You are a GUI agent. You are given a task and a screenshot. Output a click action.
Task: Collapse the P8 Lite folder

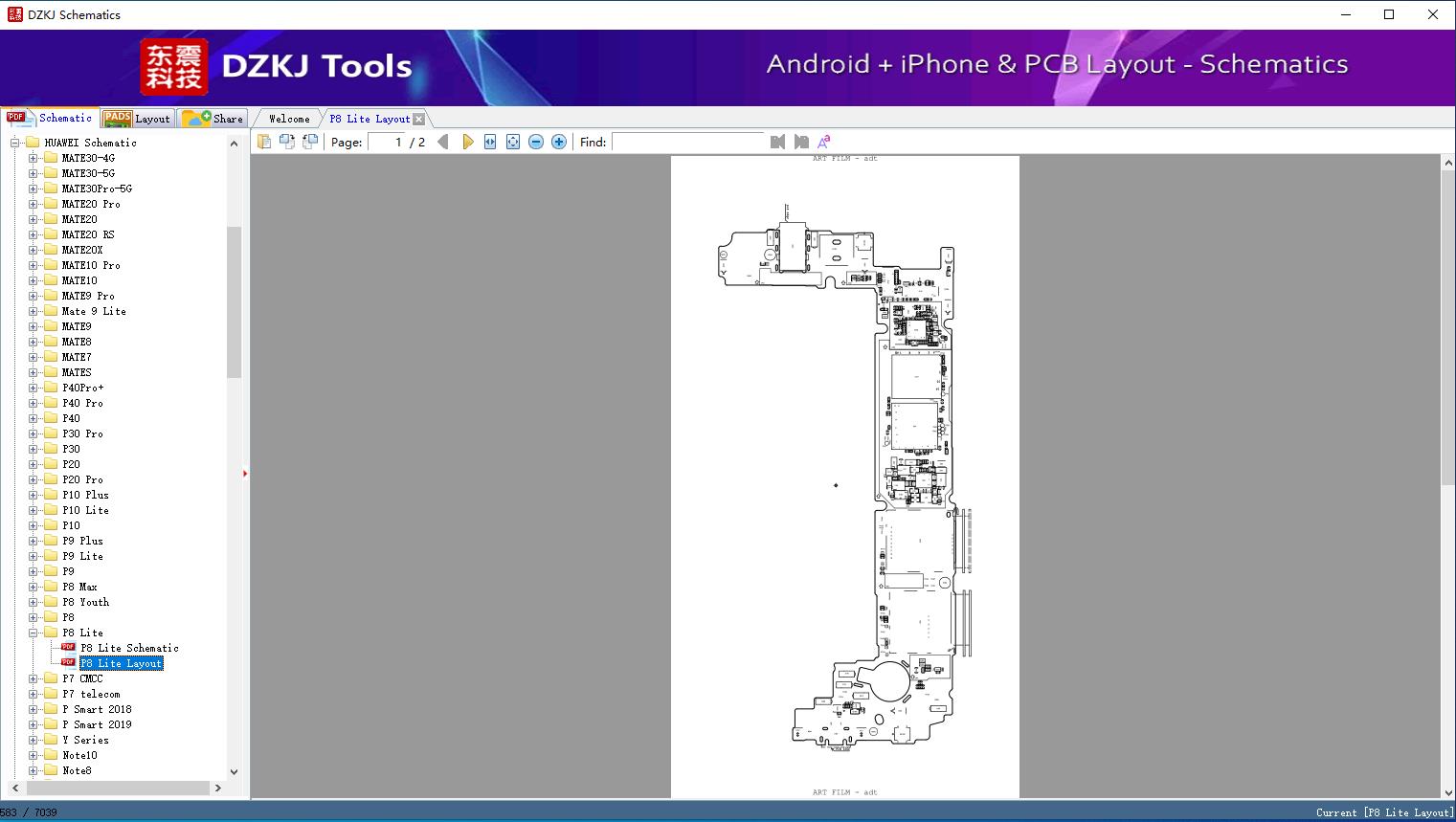click(x=34, y=633)
